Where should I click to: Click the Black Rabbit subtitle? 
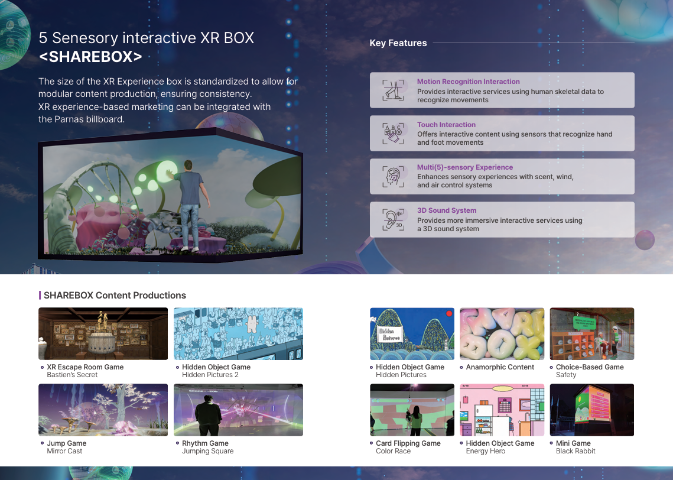click(576, 451)
